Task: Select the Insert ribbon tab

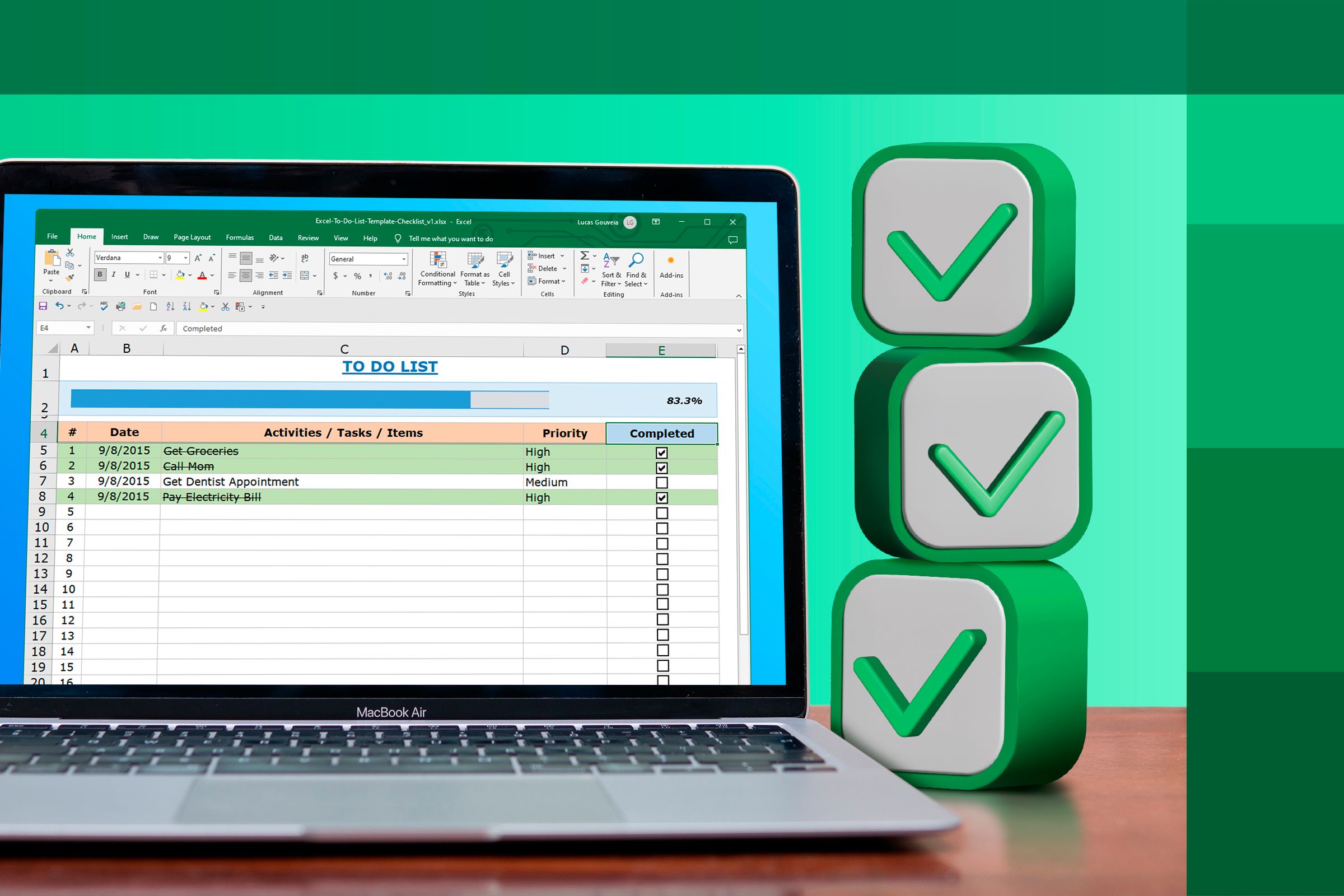Action: 118,237
